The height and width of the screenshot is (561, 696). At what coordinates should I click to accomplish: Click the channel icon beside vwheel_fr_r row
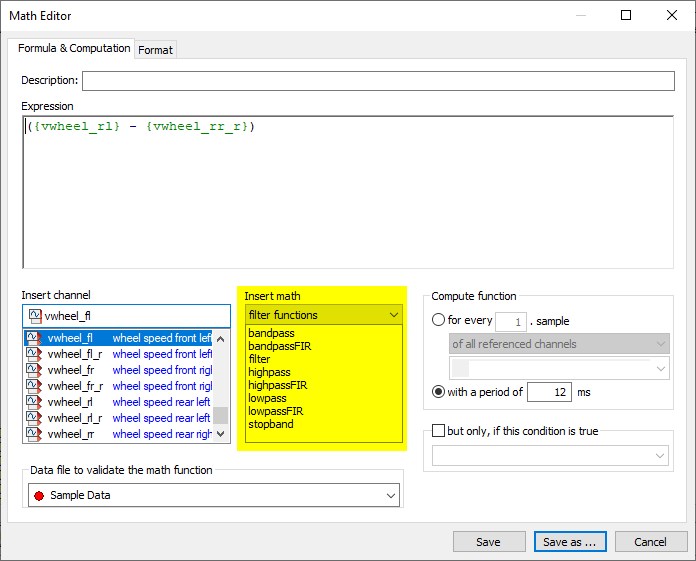34,386
